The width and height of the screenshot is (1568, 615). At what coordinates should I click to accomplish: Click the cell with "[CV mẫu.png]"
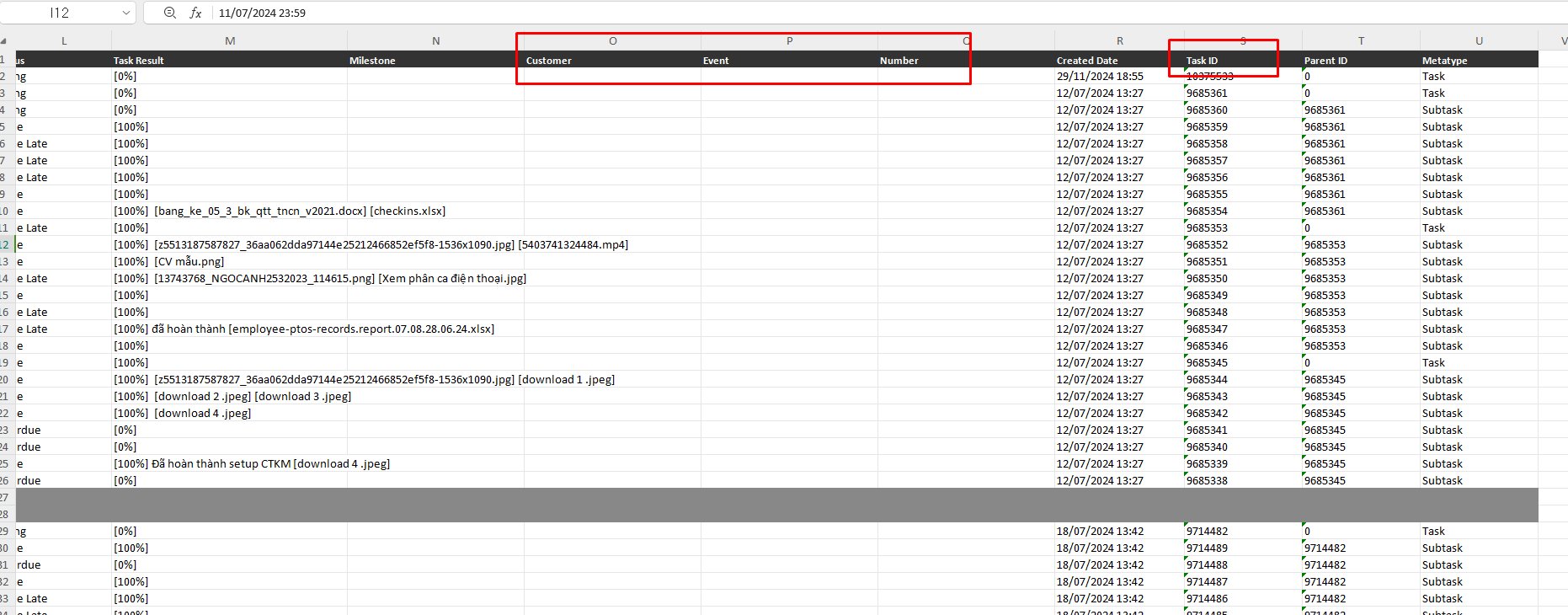click(230, 261)
